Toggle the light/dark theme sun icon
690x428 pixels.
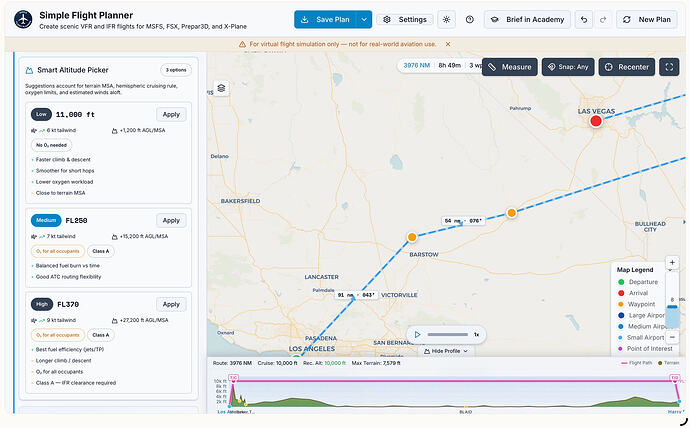click(x=446, y=20)
